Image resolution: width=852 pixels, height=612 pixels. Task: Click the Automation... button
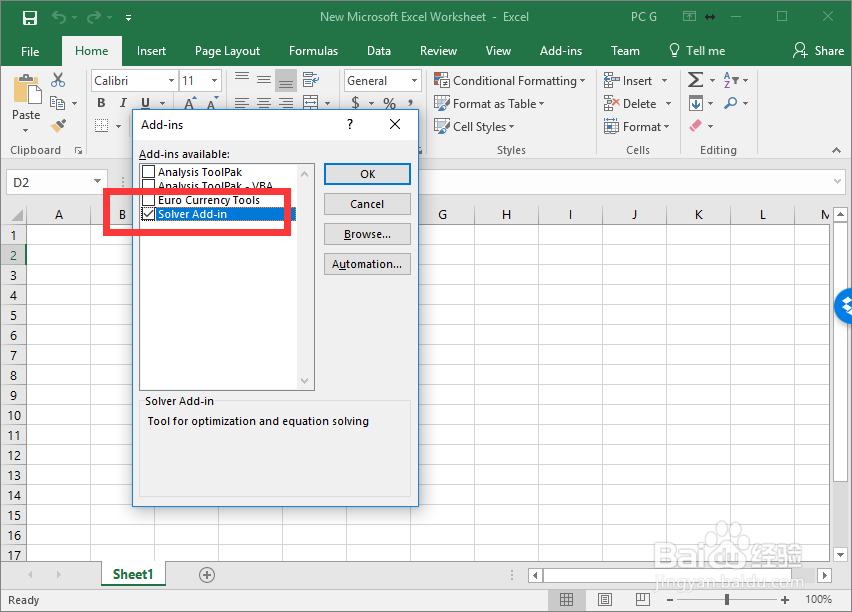point(367,264)
